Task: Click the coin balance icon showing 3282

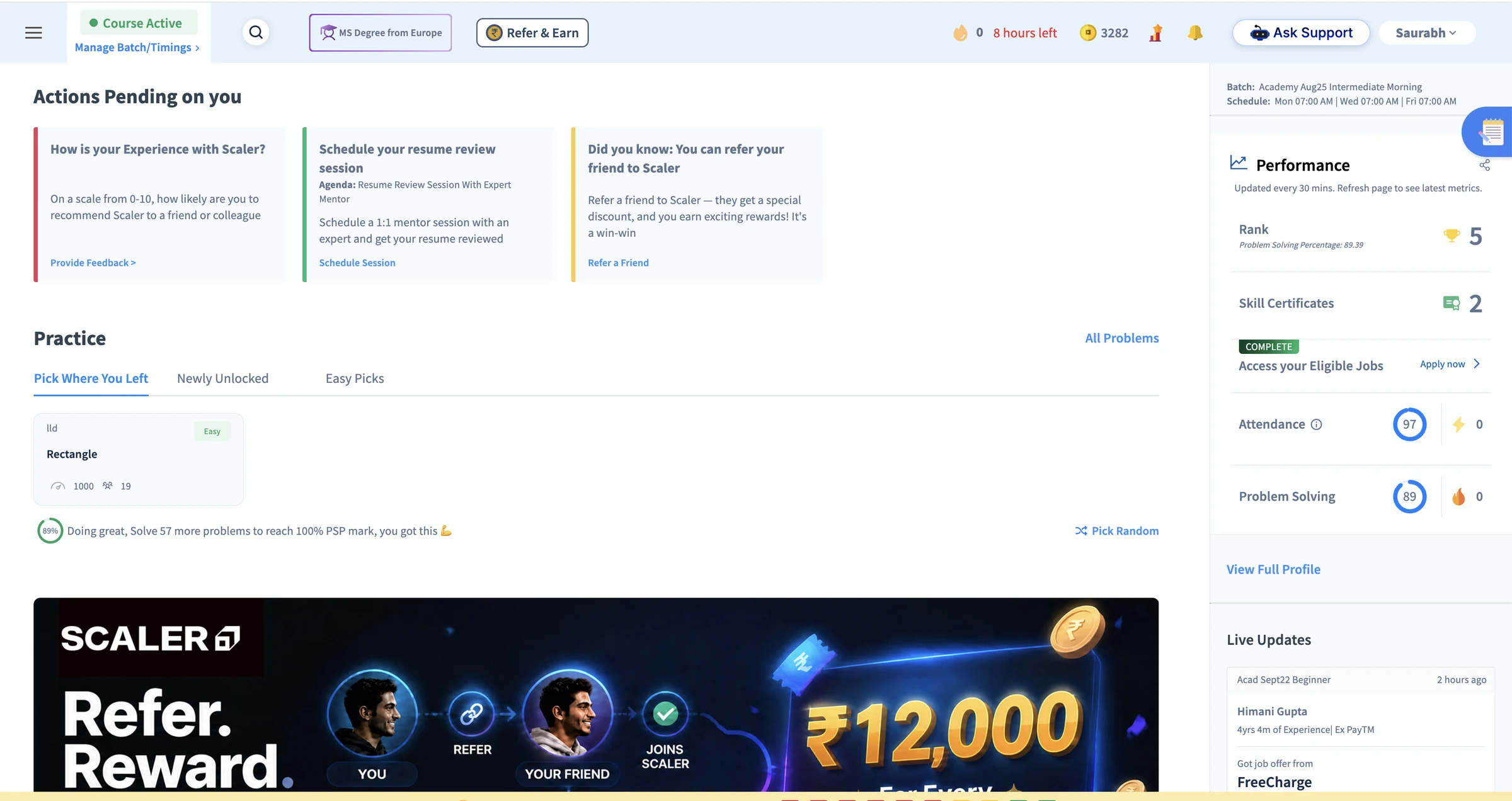Action: coord(1088,33)
